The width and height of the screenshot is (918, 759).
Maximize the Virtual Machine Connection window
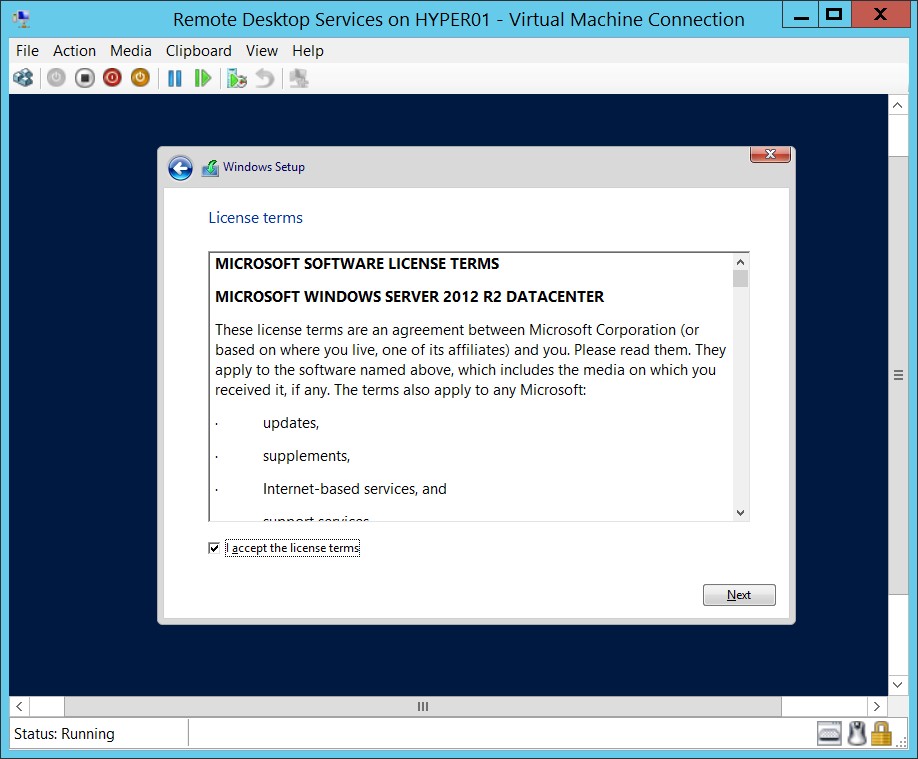click(834, 15)
